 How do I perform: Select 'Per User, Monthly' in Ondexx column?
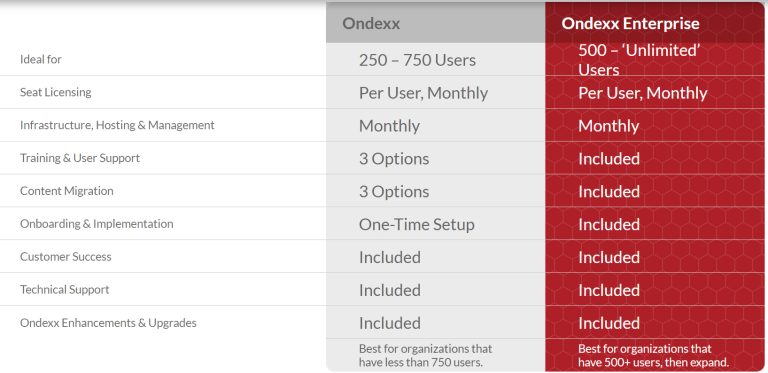pos(423,93)
